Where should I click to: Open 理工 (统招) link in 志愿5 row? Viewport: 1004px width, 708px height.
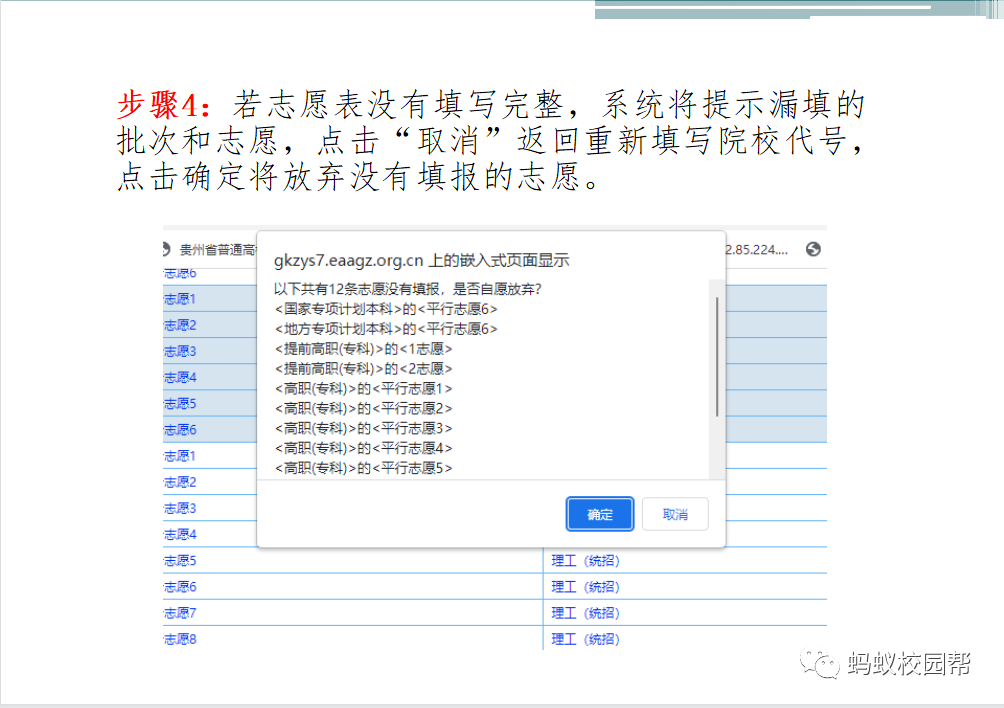585,561
